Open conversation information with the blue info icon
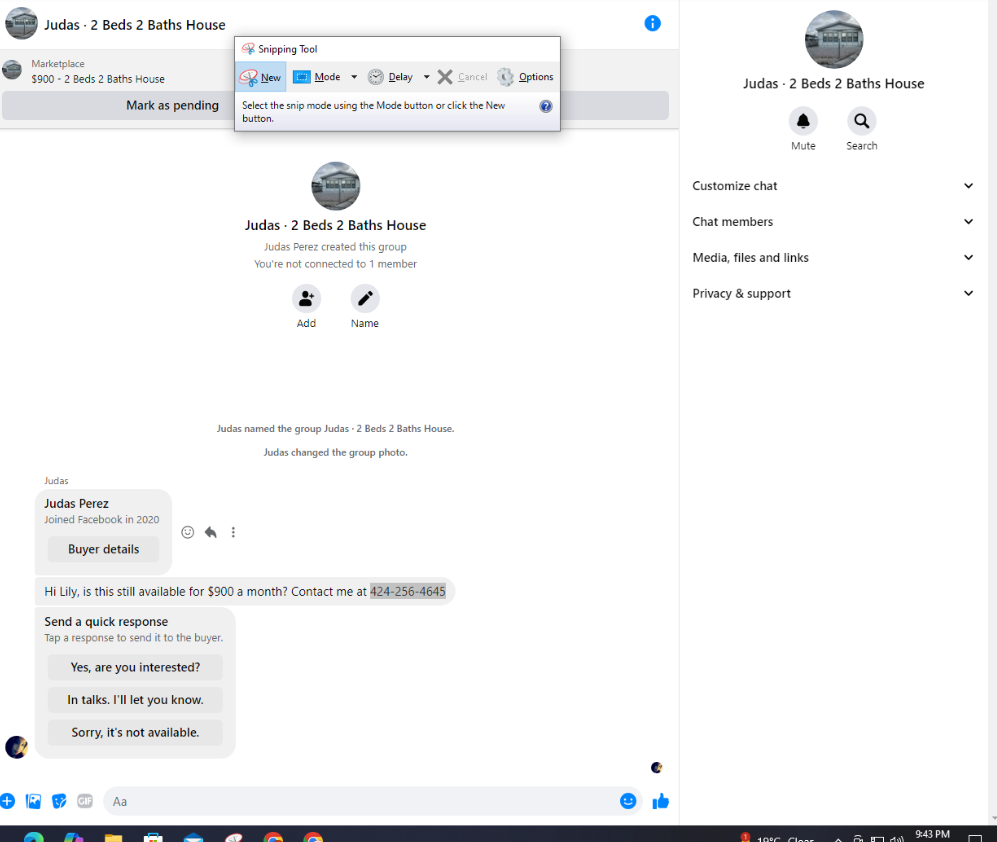The image size is (997, 842). 652,24
